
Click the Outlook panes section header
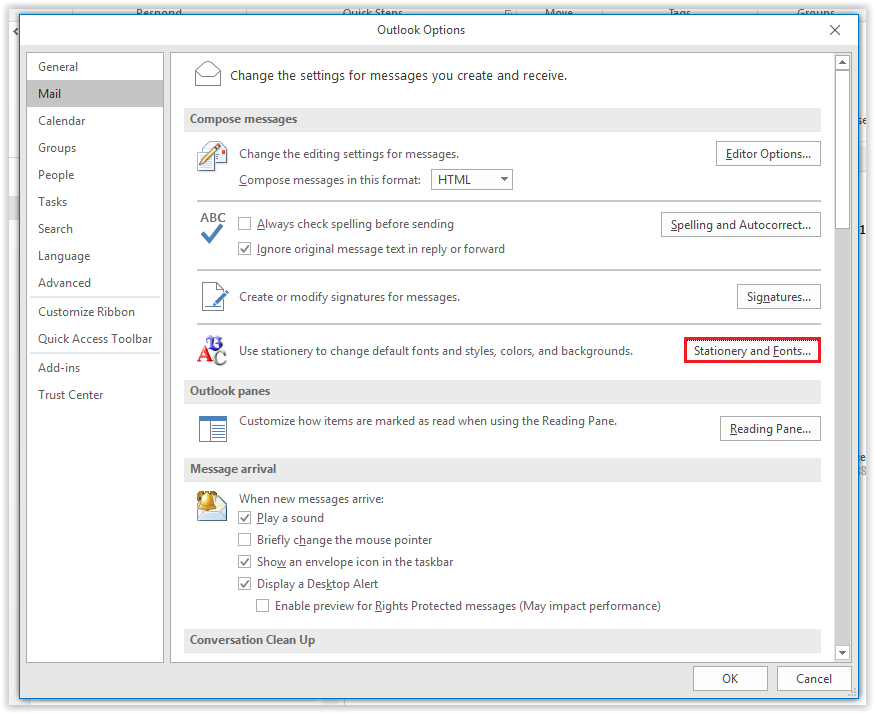point(502,391)
